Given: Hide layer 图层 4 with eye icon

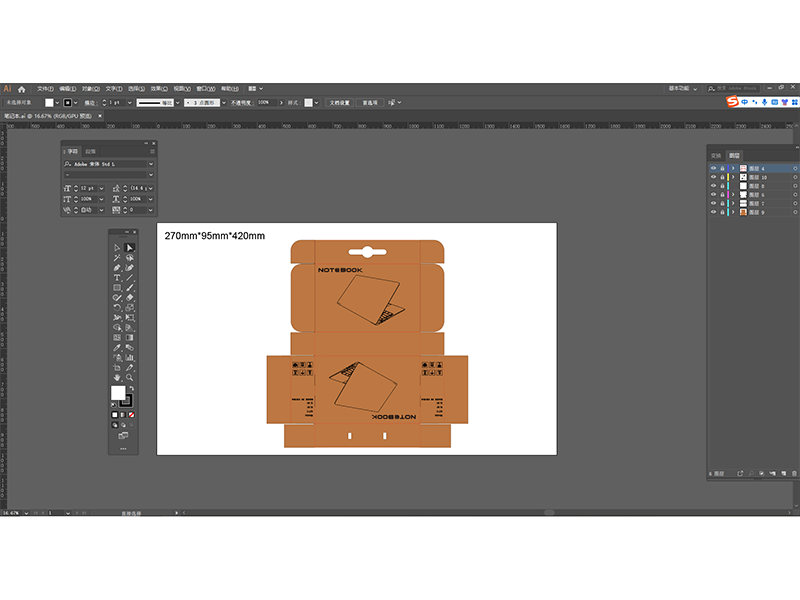Looking at the screenshot, I should [713, 168].
